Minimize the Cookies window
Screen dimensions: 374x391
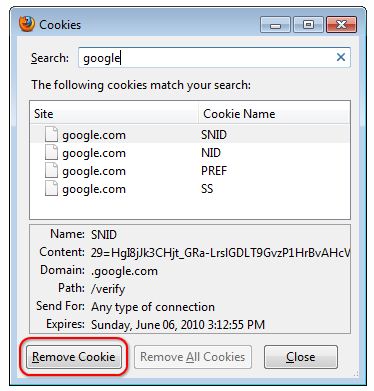tap(275, 25)
